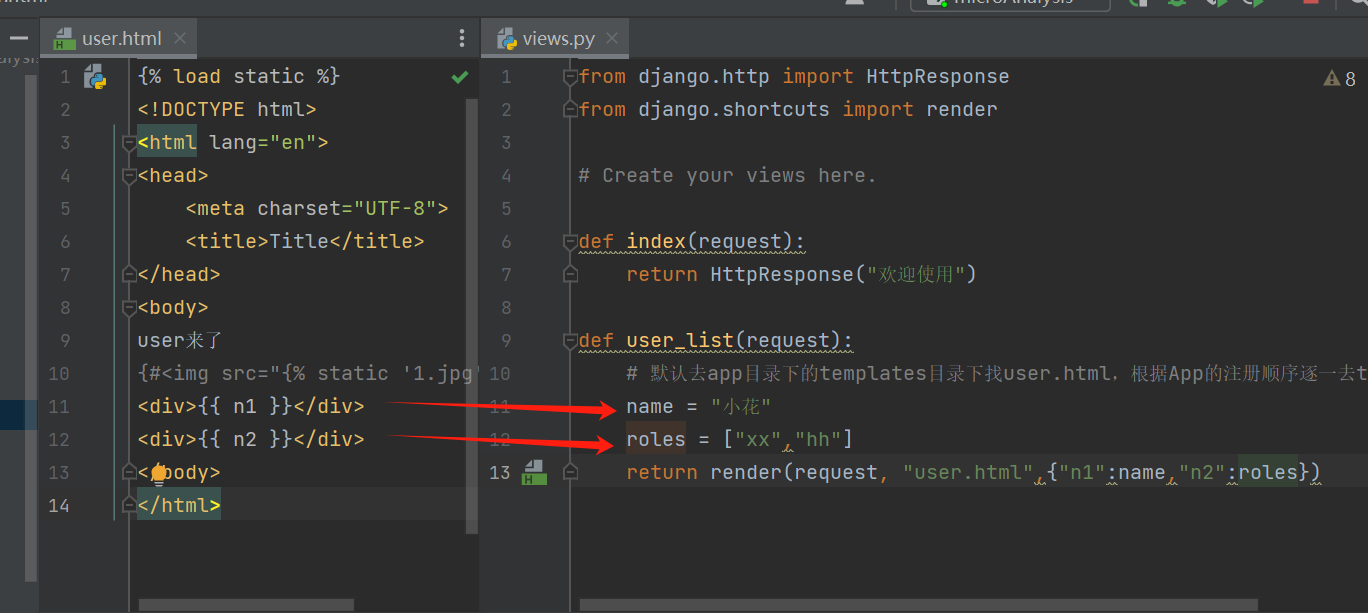The height and width of the screenshot is (613, 1368).
Task: Click the "小花" string value
Action: point(741,407)
